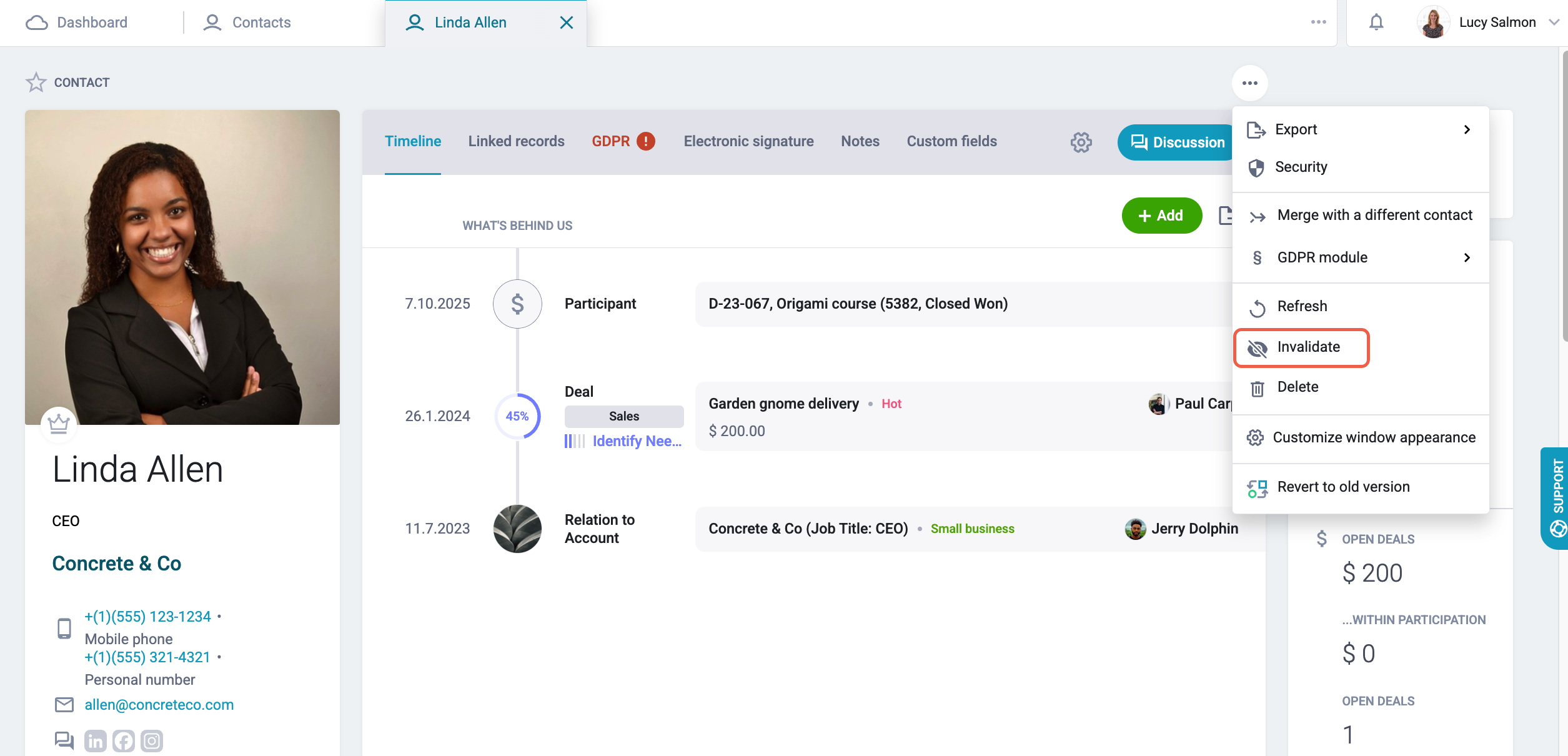Click the merge arrows icon
This screenshot has height=756, width=1568.
click(x=1258, y=216)
